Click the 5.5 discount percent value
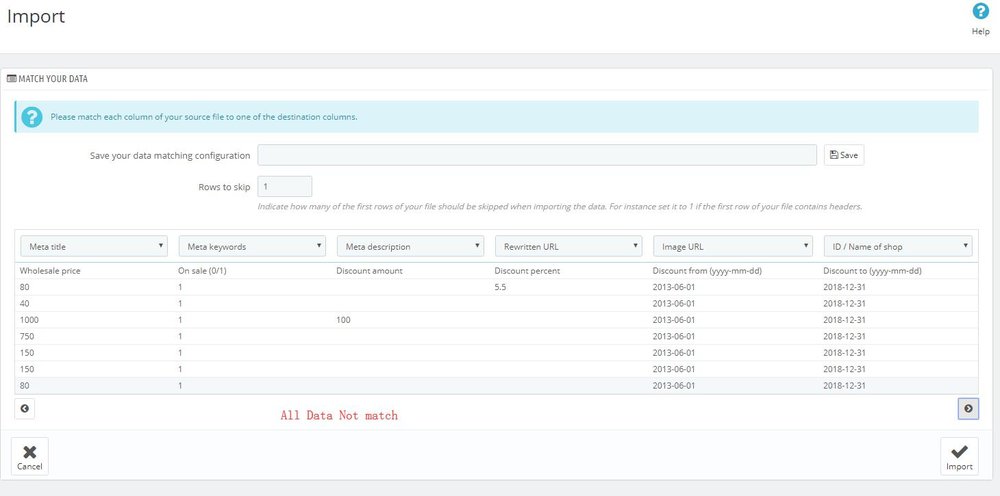 (x=501, y=287)
